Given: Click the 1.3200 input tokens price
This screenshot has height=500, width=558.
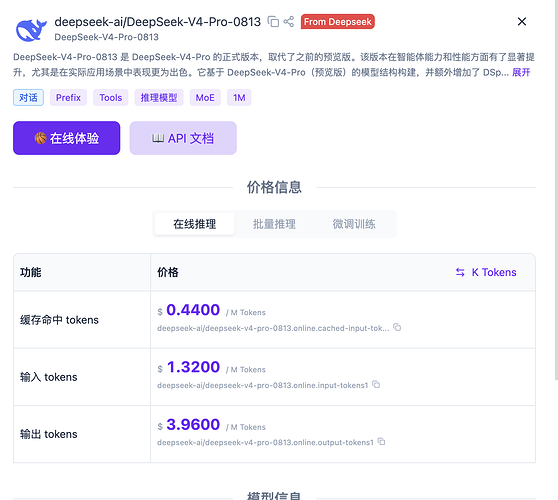Looking at the screenshot, I should tap(193, 367).
